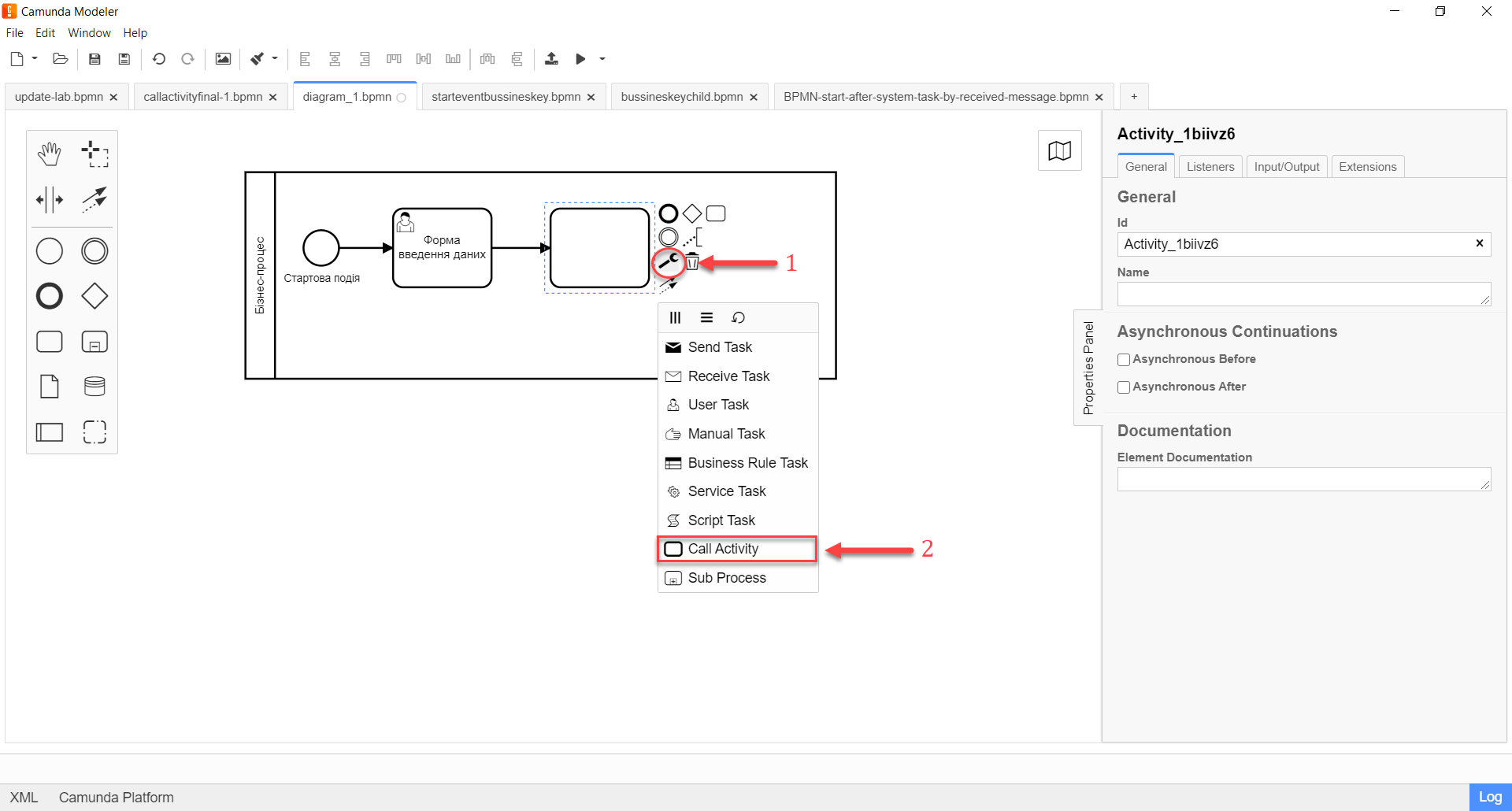Create a data store reference

point(94,387)
